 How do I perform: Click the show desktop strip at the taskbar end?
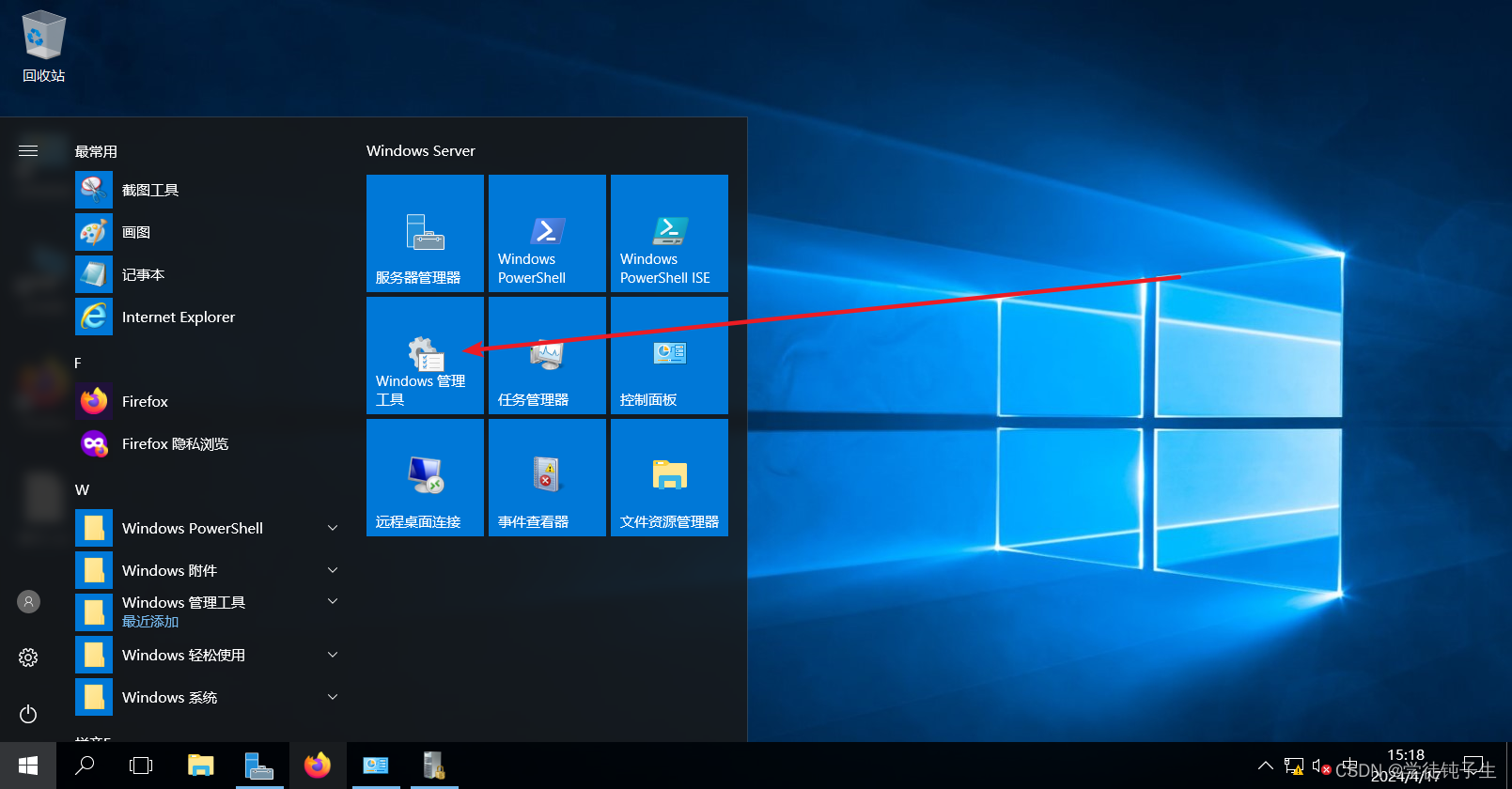click(x=1508, y=766)
